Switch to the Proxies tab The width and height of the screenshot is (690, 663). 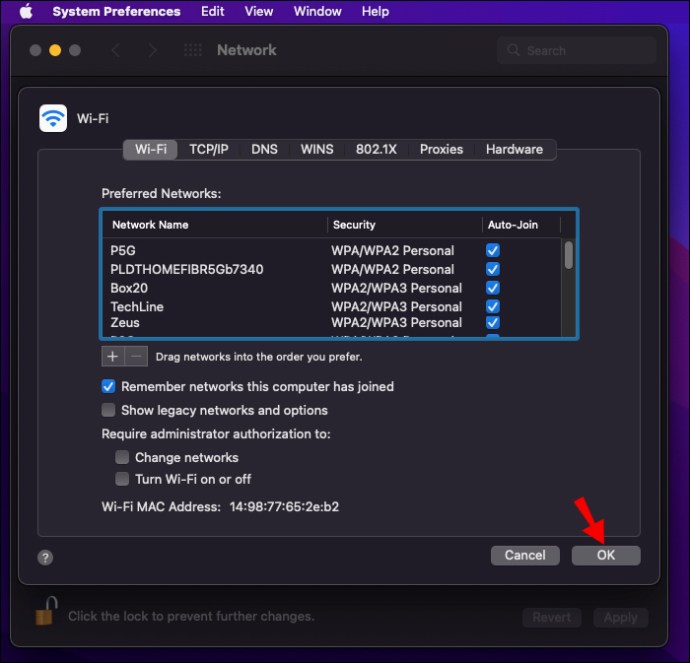(441, 150)
